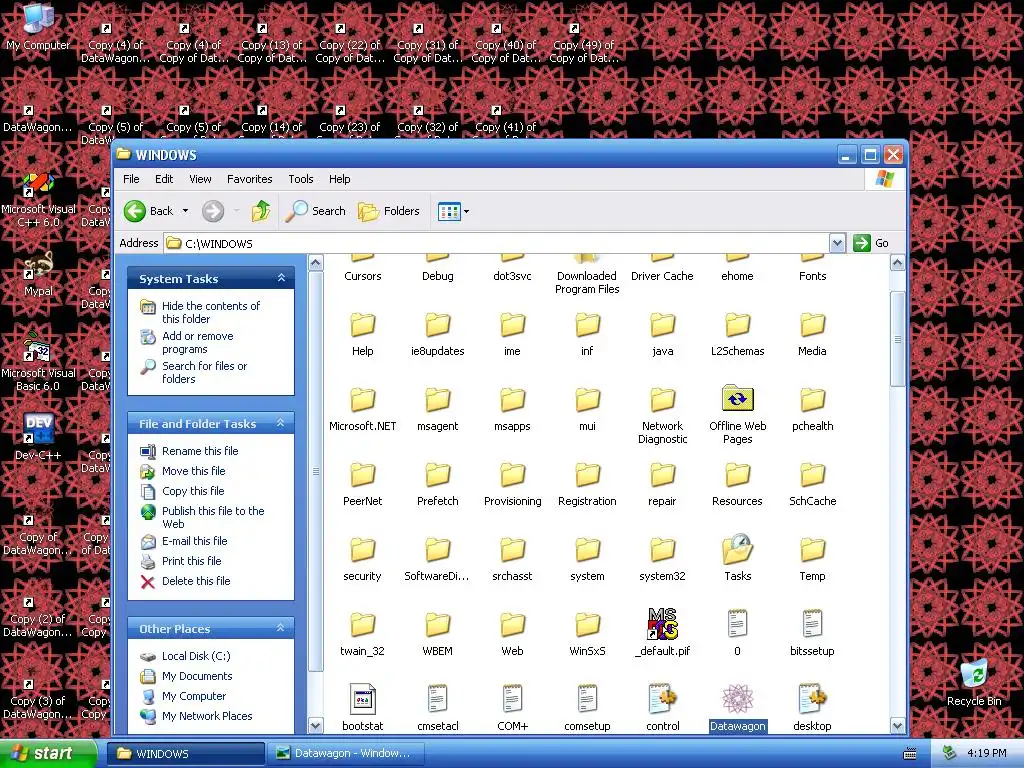
Task: Click the file list scroll down arrow
Action: pyautogui.click(x=897, y=726)
